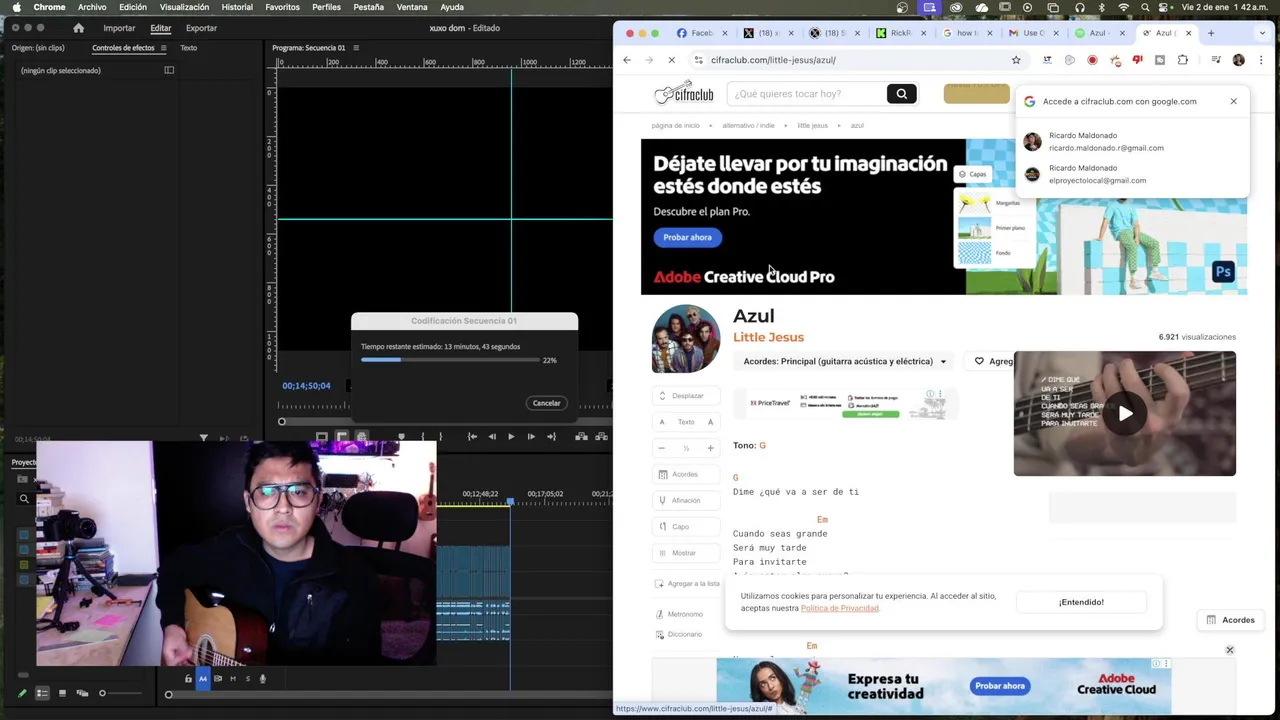The width and height of the screenshot is (1280, 720).
Task: Adjust Project panel thumbnail size slider
Action: [120, 693]
